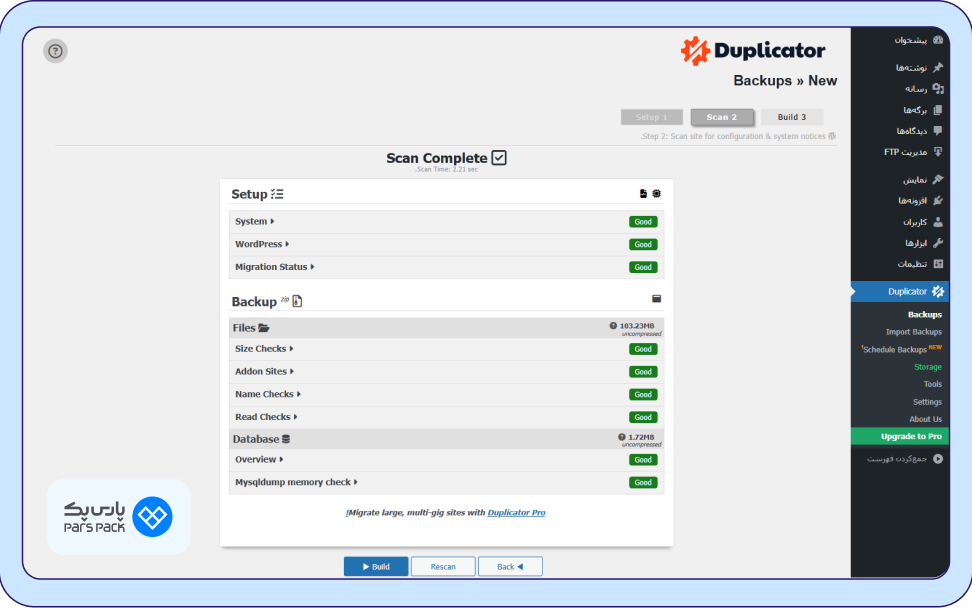This screenshot has height=608, width=972.
Task: Click the Plugins (افزونه‌ها) plug icon
Action: [938, 200]
